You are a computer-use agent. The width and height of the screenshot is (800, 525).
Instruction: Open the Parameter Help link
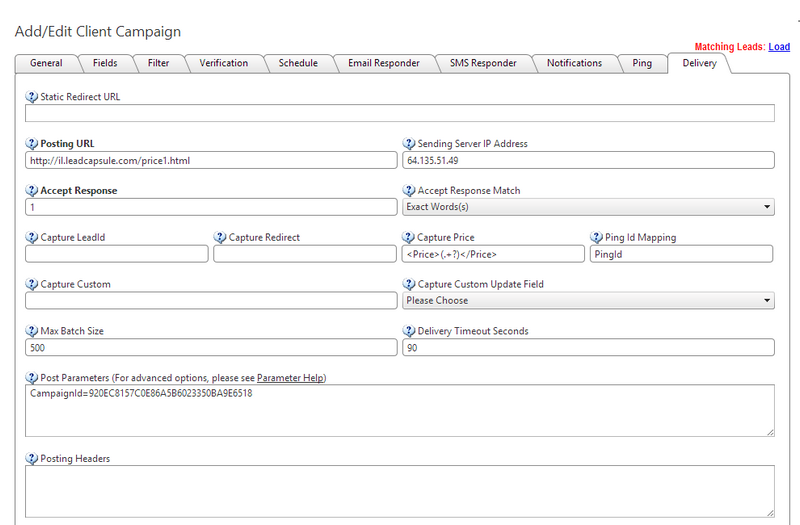(290, 378)
